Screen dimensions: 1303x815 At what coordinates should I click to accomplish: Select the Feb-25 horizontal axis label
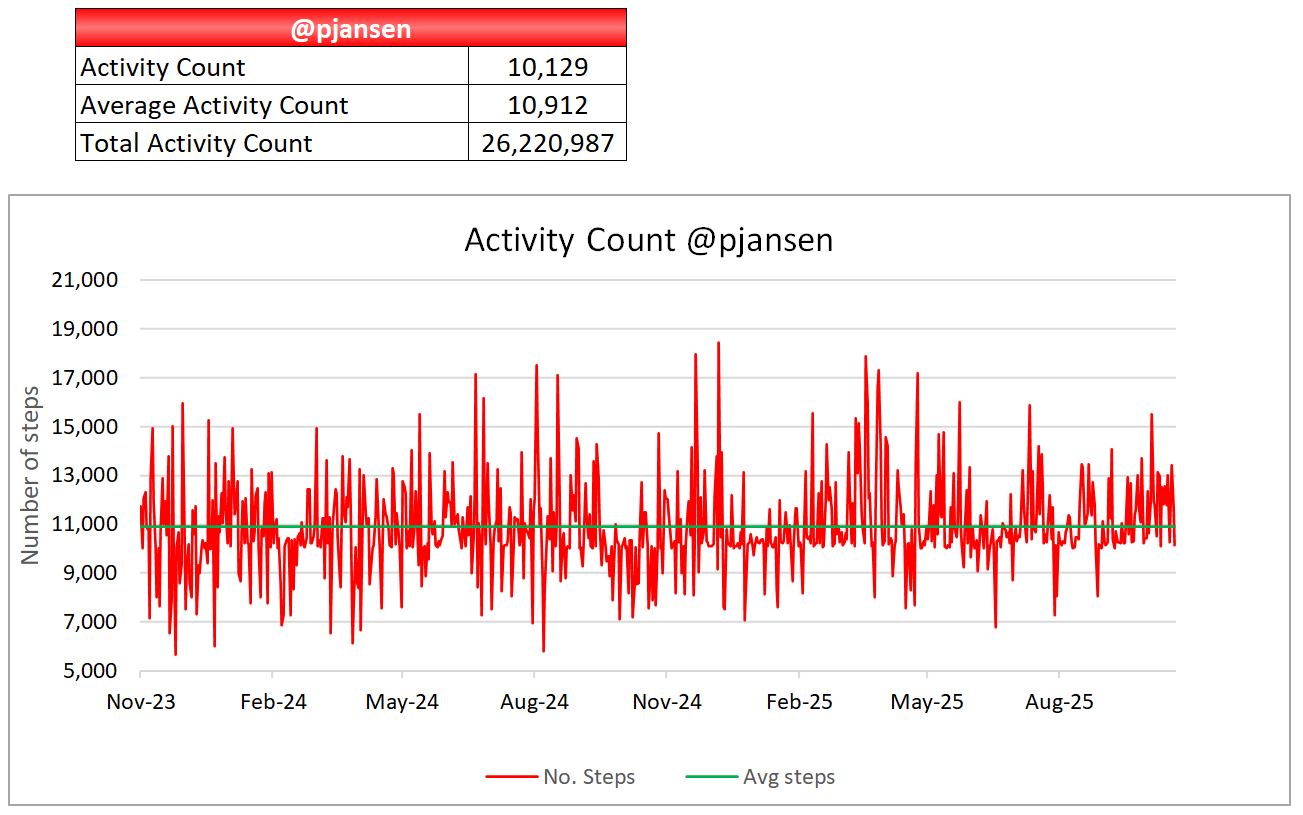point(799,702)
